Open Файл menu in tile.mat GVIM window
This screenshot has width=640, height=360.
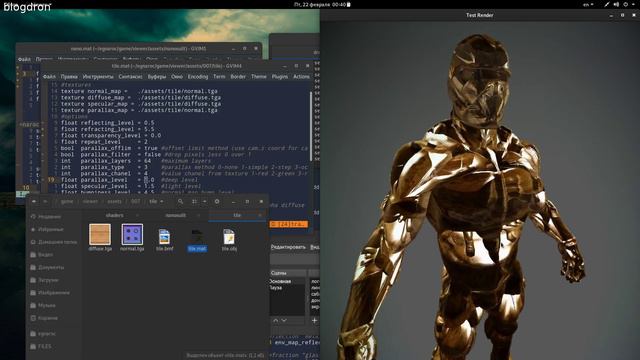click(x=49, y=77)
